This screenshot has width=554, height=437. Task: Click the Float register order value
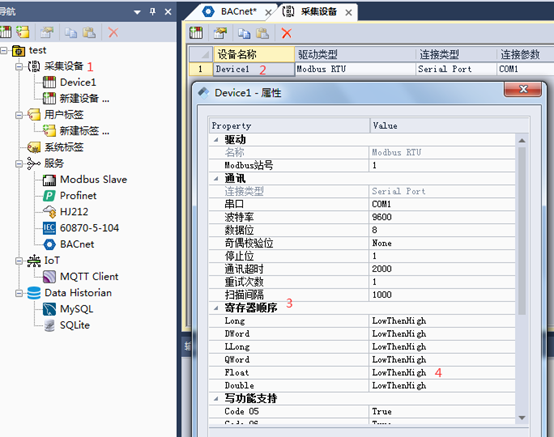pos(442,373)
